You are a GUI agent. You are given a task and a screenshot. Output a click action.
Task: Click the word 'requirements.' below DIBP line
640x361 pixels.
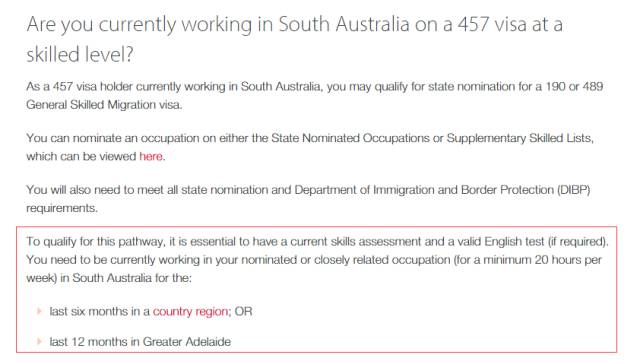(x=62, y=208)
